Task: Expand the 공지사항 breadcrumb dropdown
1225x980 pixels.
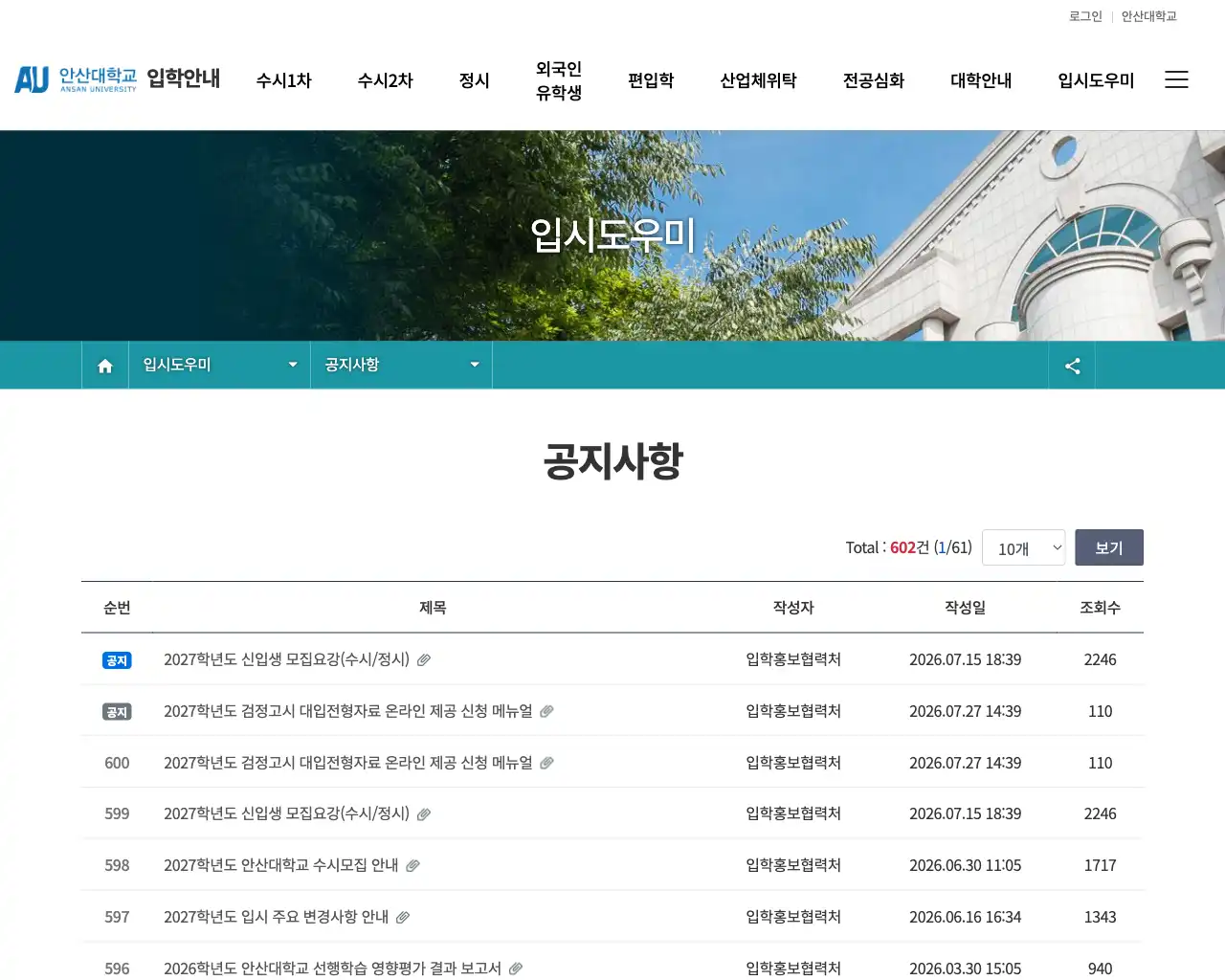Action: [x=402, y=366]
